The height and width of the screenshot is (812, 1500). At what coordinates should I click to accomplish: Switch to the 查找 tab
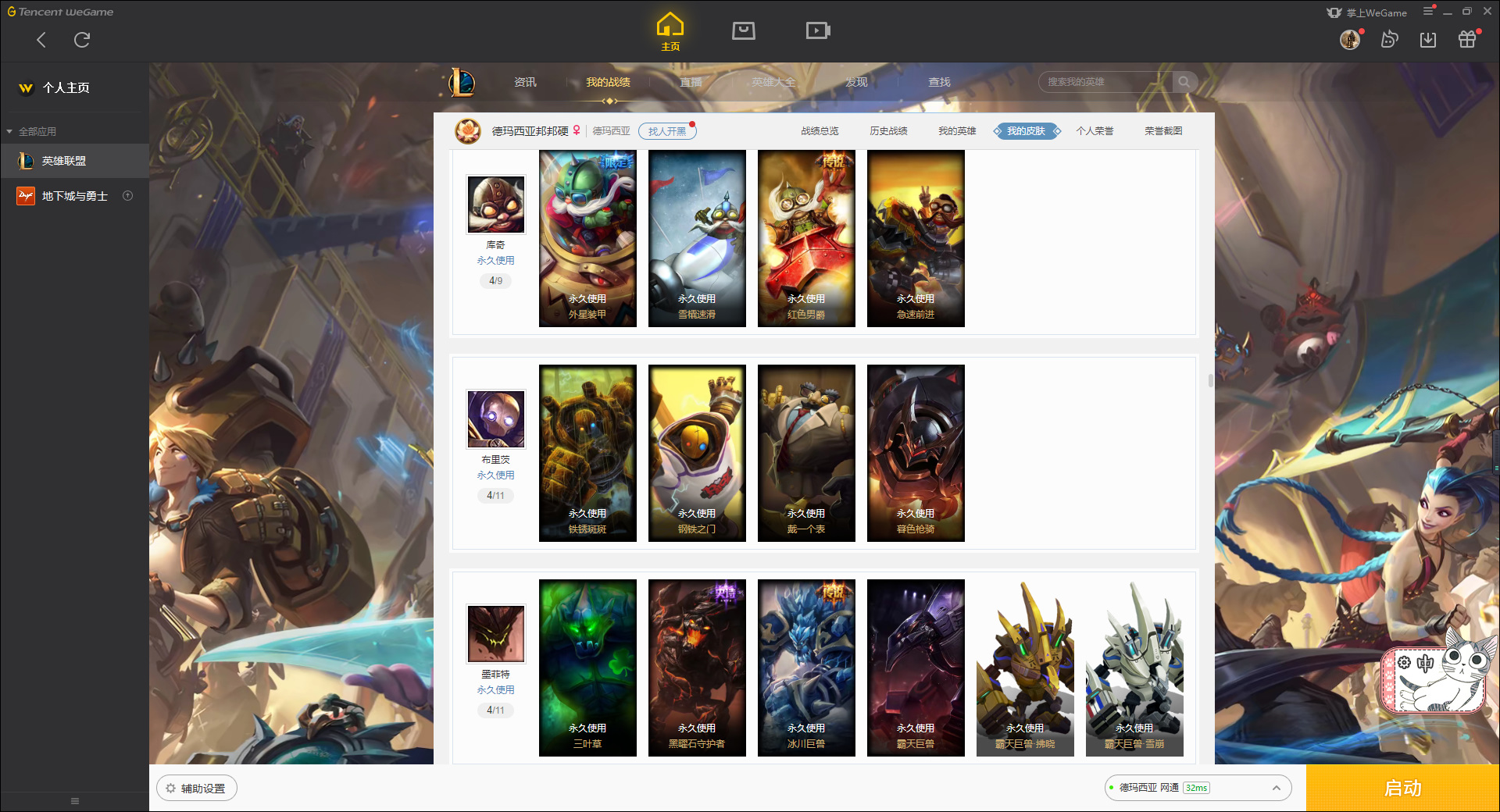939,82
